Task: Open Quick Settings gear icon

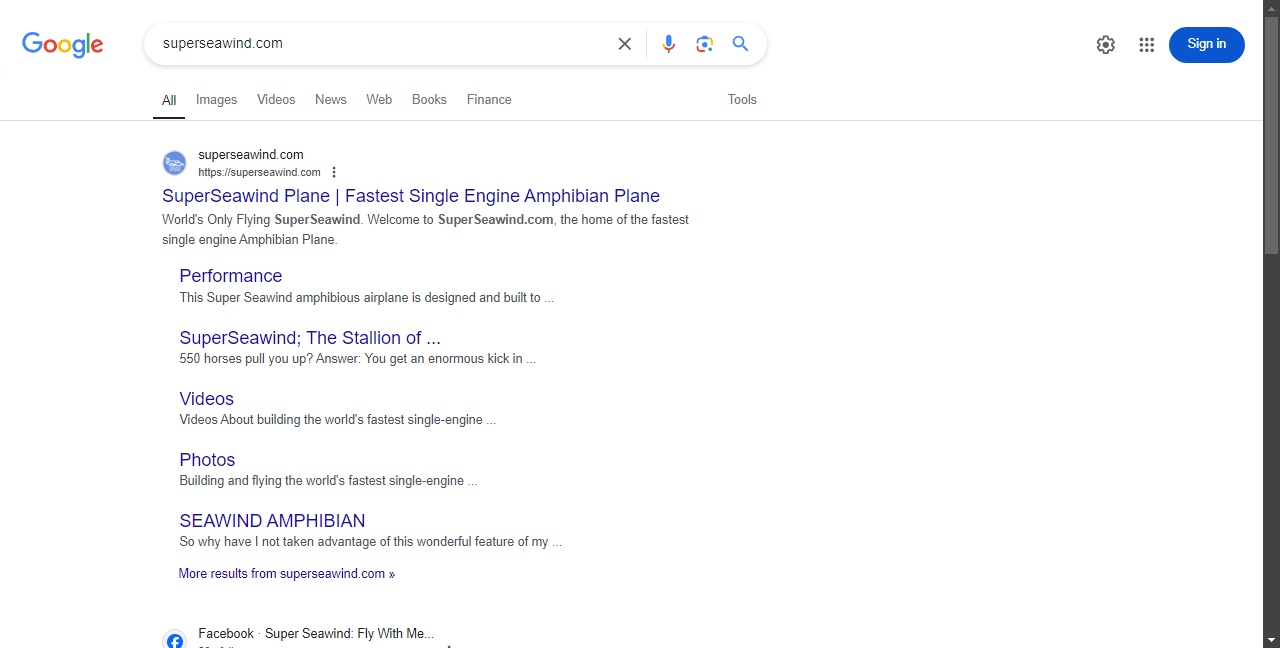Action: click(x=1105, y=45)
